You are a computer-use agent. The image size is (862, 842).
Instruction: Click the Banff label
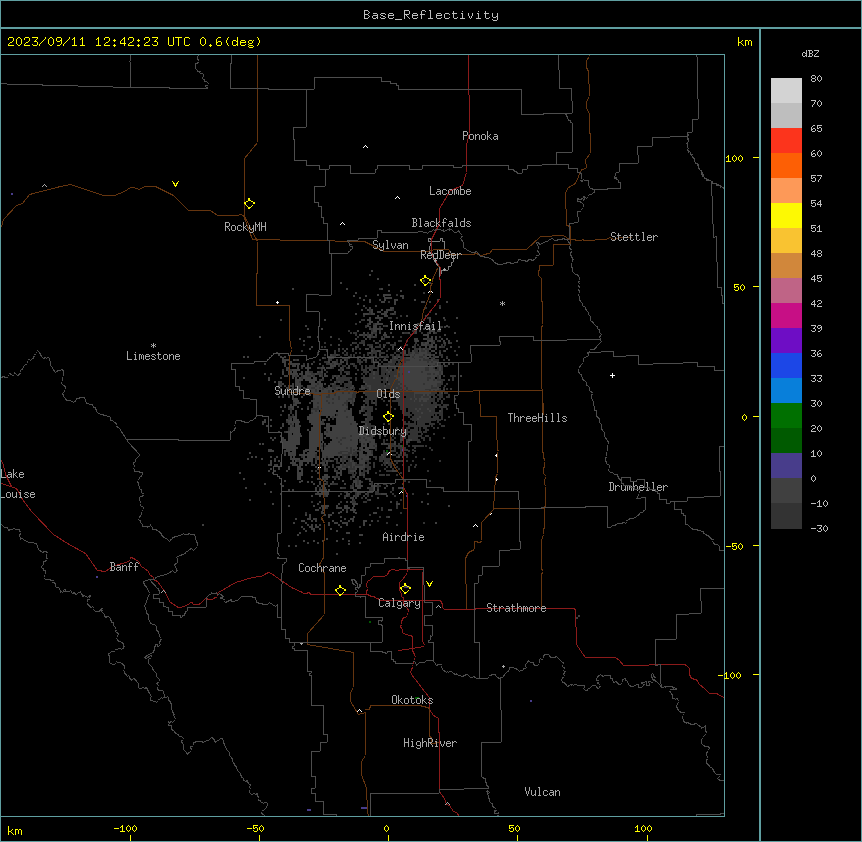(x=124, y=567)
